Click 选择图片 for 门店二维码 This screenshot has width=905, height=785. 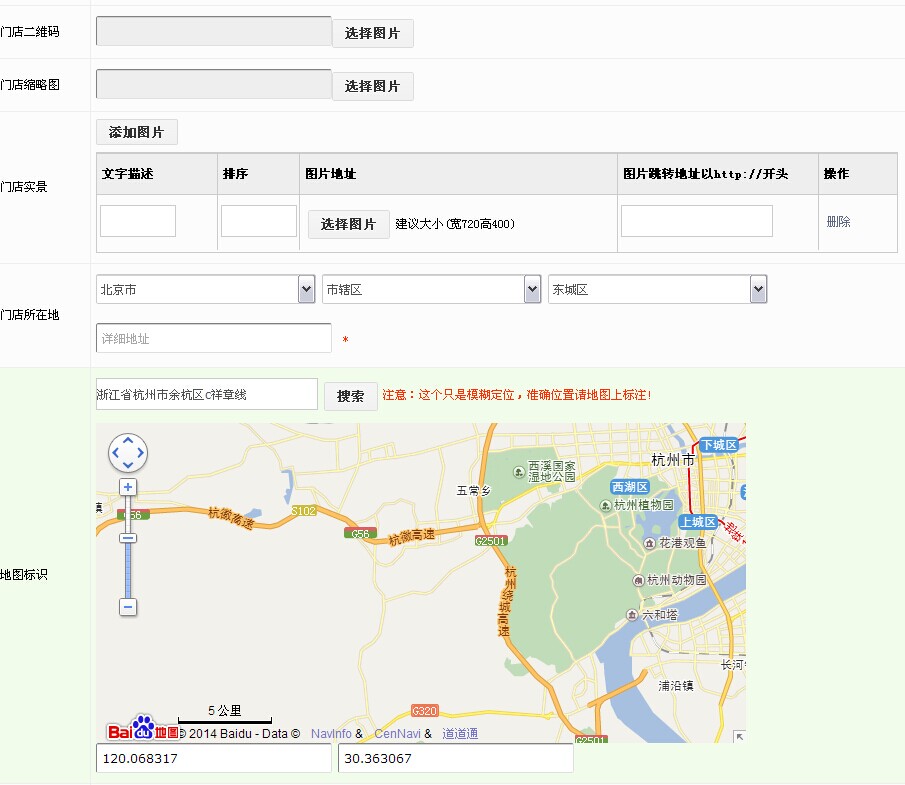tap(372, 33)
